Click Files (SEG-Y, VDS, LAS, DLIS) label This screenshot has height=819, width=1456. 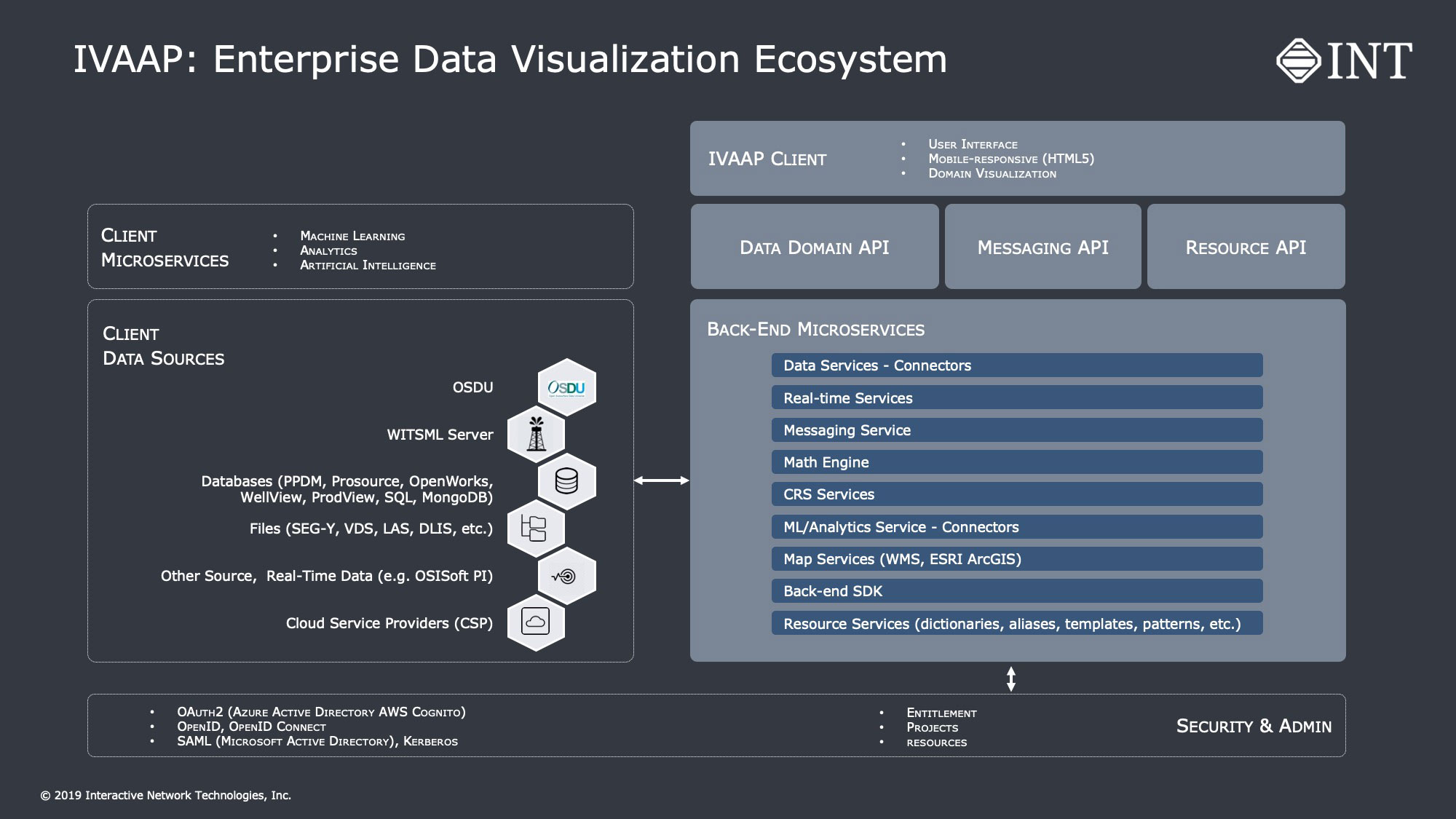click(x=371, y=529)
